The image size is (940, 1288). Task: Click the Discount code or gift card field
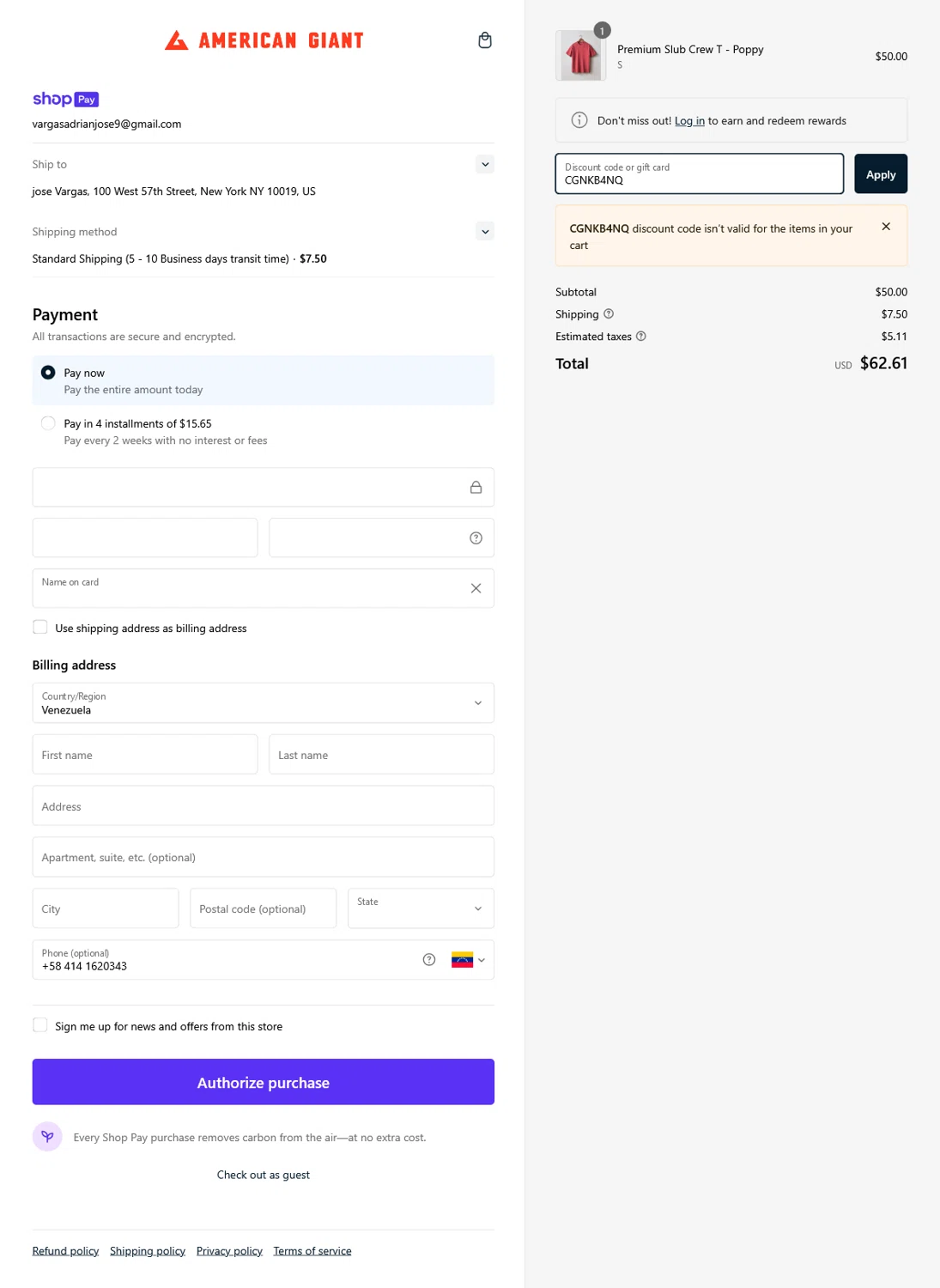click(x=700, y=174)
